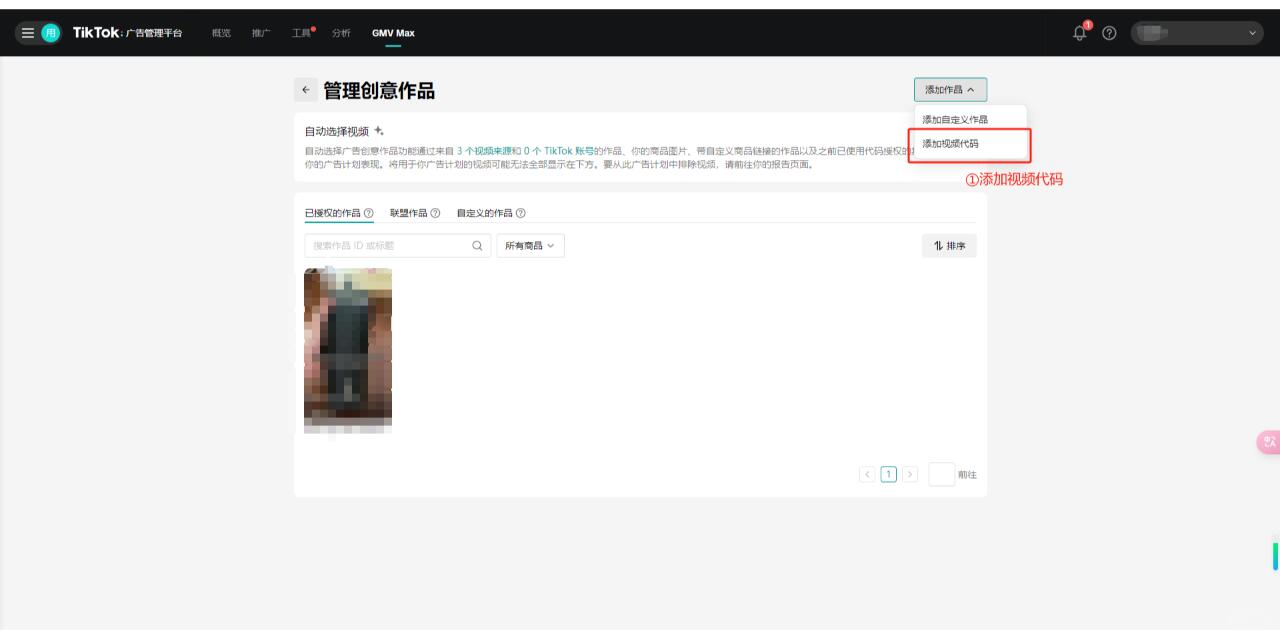
Task: Open the help question-mark icon in top bar
Action: tap(1109, 33)
